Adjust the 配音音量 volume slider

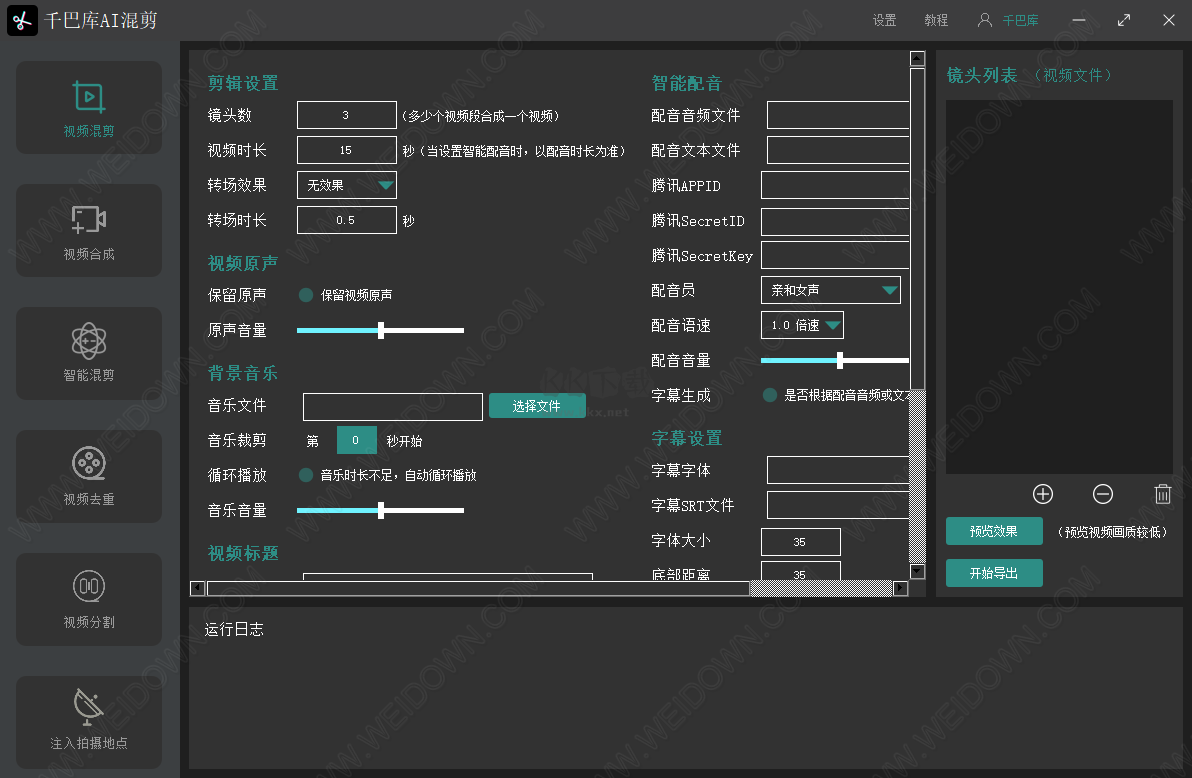coord(837,360)
